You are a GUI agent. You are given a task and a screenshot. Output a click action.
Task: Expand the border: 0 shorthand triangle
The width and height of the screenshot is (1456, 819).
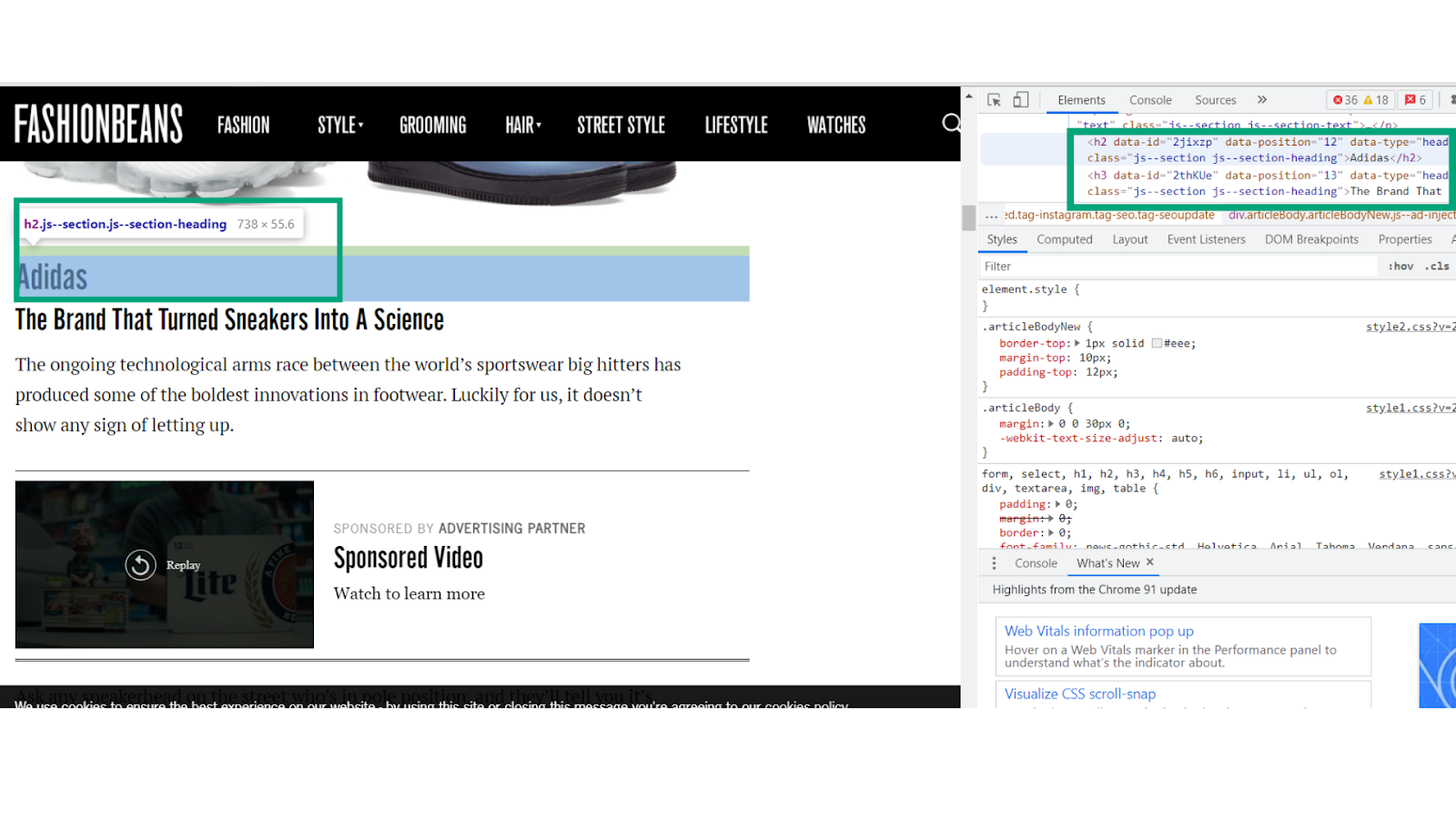[1052, 533]
